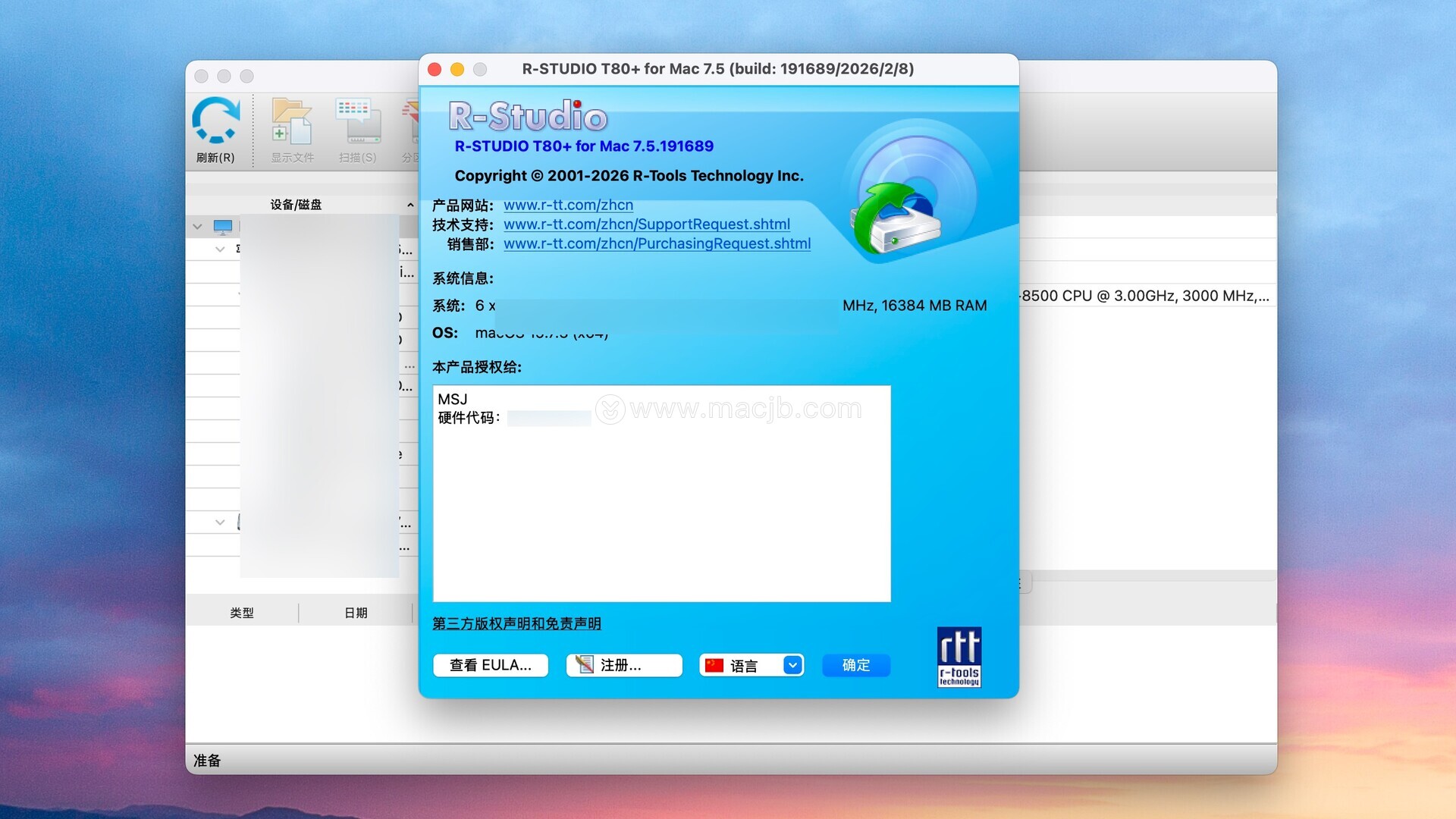Click the Refresh (刷新) toolbar icon

(215, 121)
